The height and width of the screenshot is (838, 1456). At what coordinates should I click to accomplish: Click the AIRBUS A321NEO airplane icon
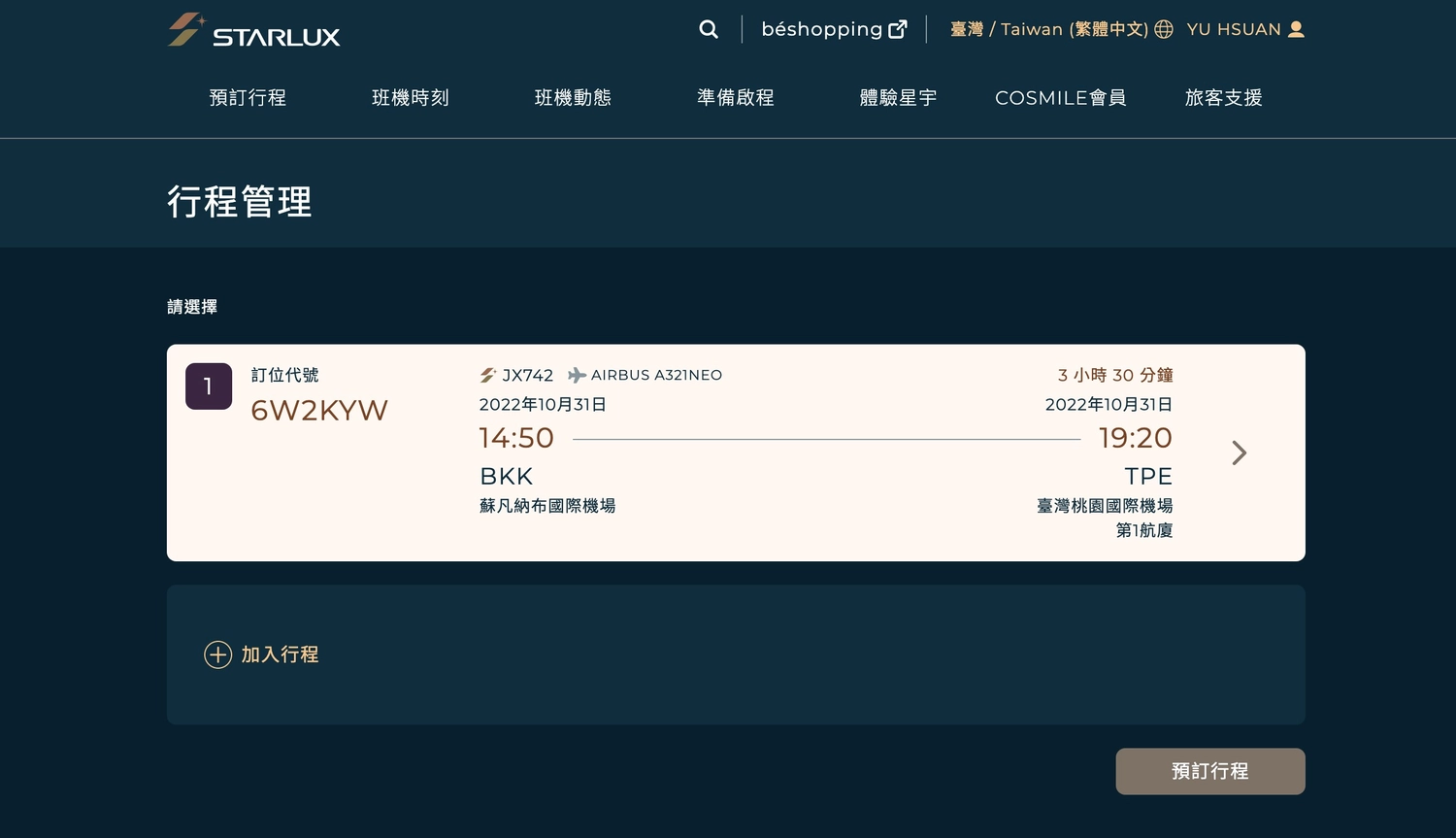click(576, 375)
